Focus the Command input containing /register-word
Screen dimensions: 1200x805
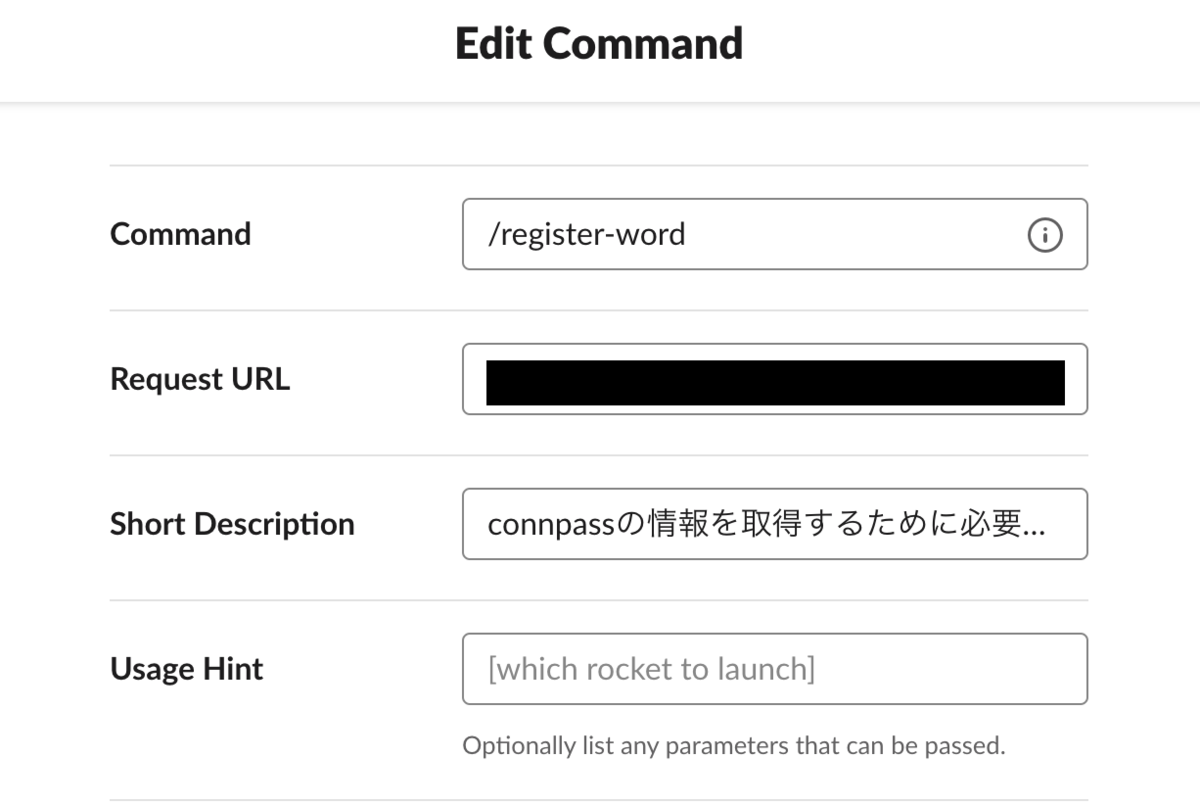coord(775,234)
